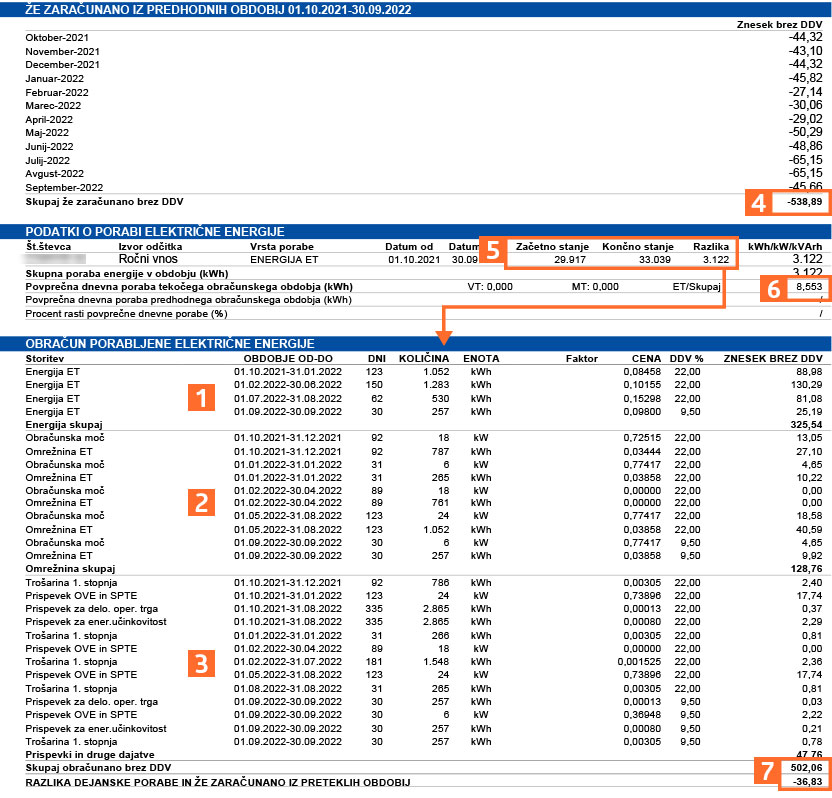Click the "Energija skupaj" subtotal label
This screenshot has height=798, width=832.
[64, 424]
